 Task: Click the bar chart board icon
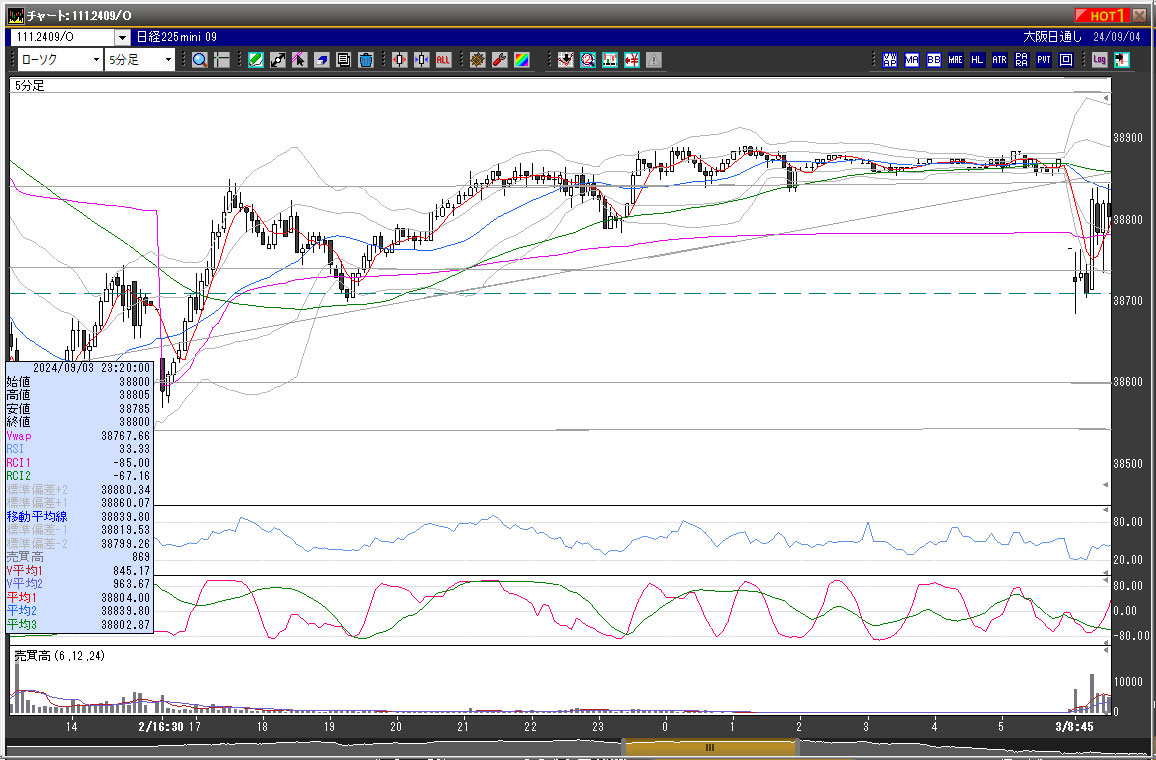(x=610, y=60)
